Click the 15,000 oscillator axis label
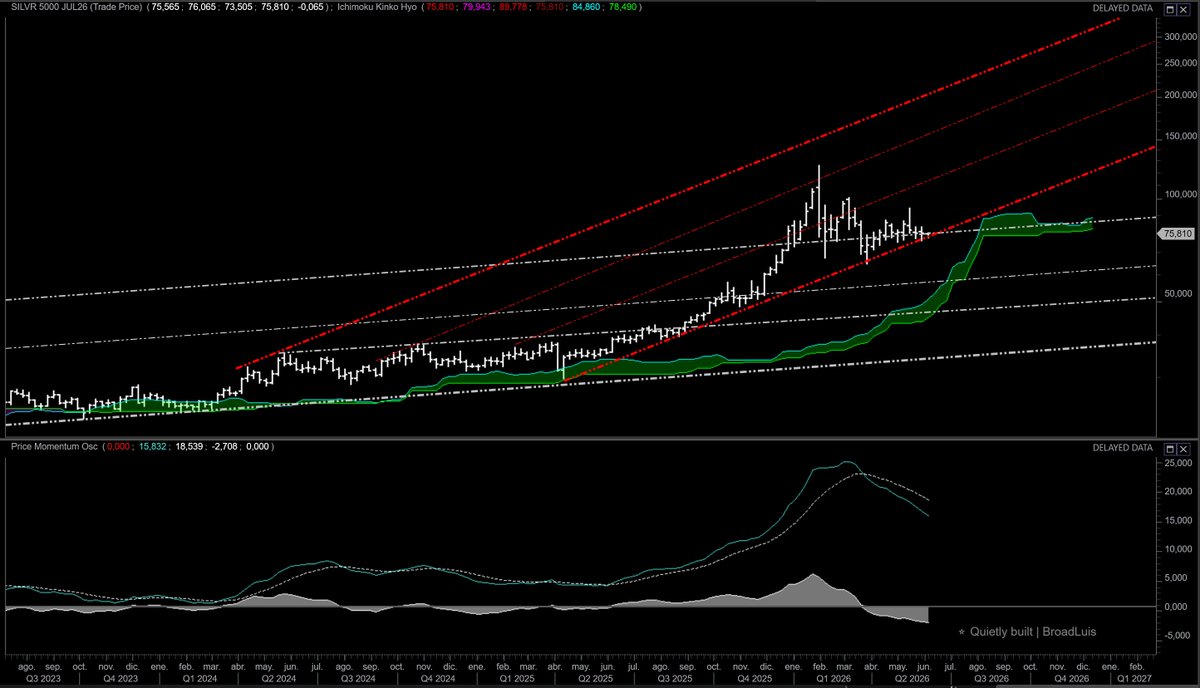 (1180, 521)
